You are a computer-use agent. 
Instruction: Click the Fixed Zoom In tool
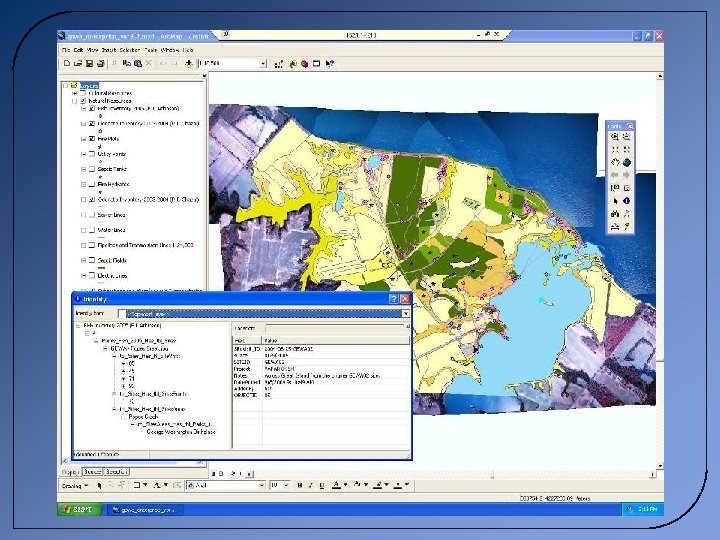[614, 150]
